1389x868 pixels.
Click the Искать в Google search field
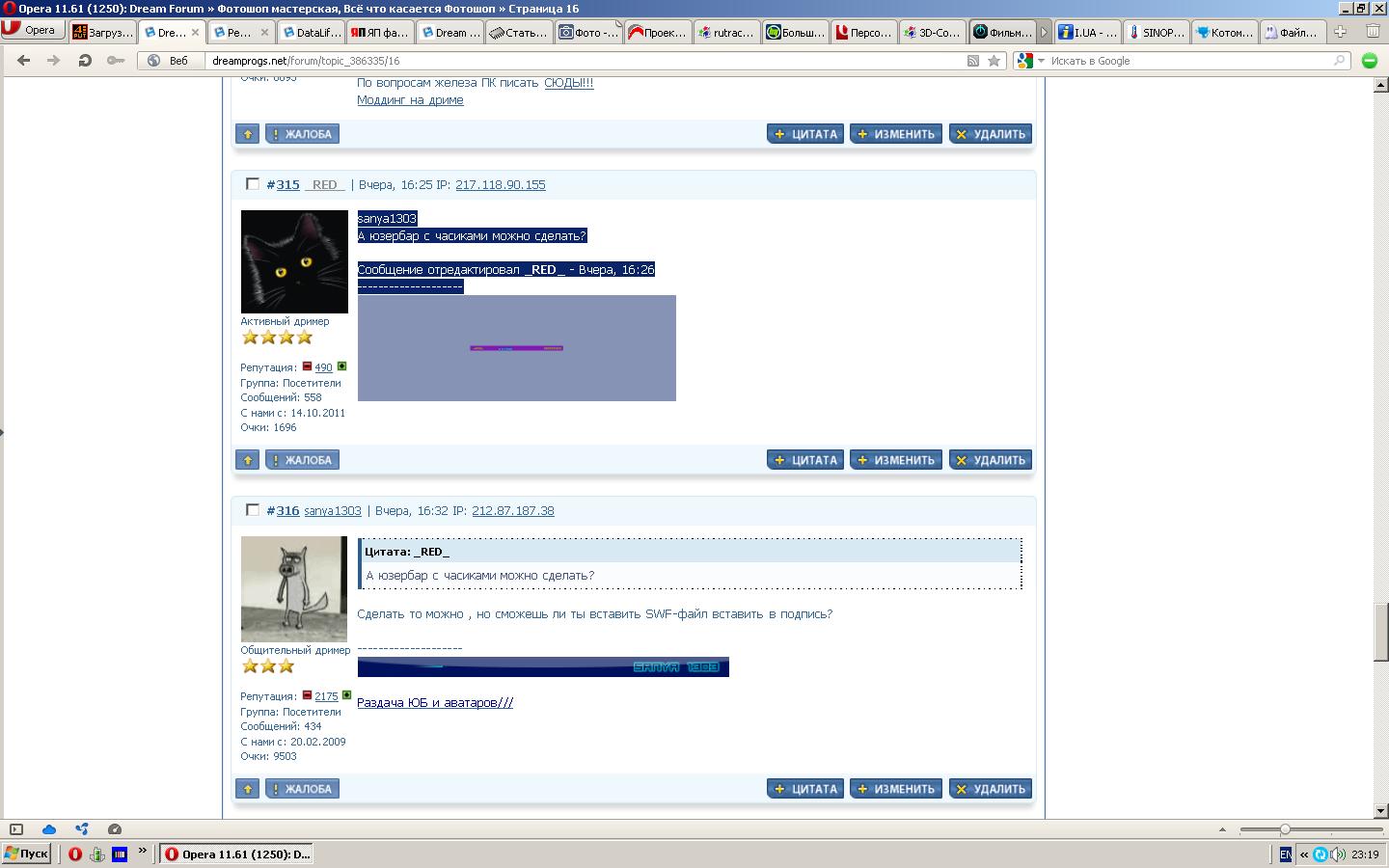pyautogui.click(x=1189, y=61)
